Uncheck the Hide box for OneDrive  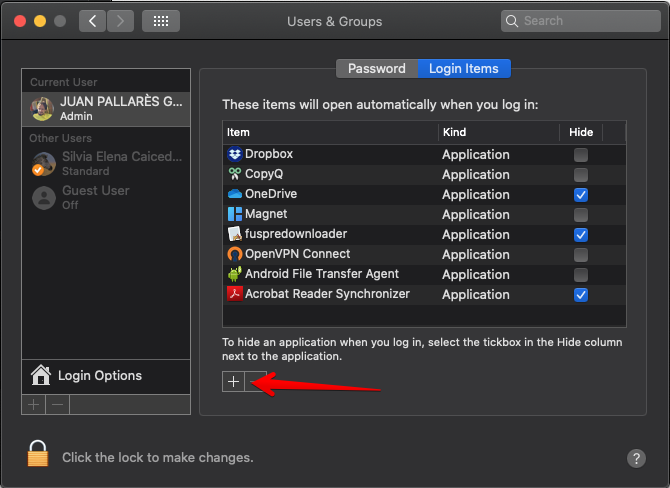tap(581, 195)
